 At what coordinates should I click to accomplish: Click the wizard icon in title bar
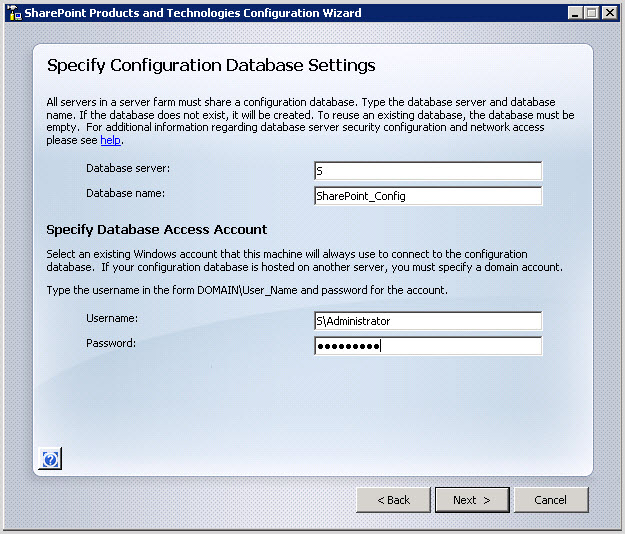click(14, 13)
